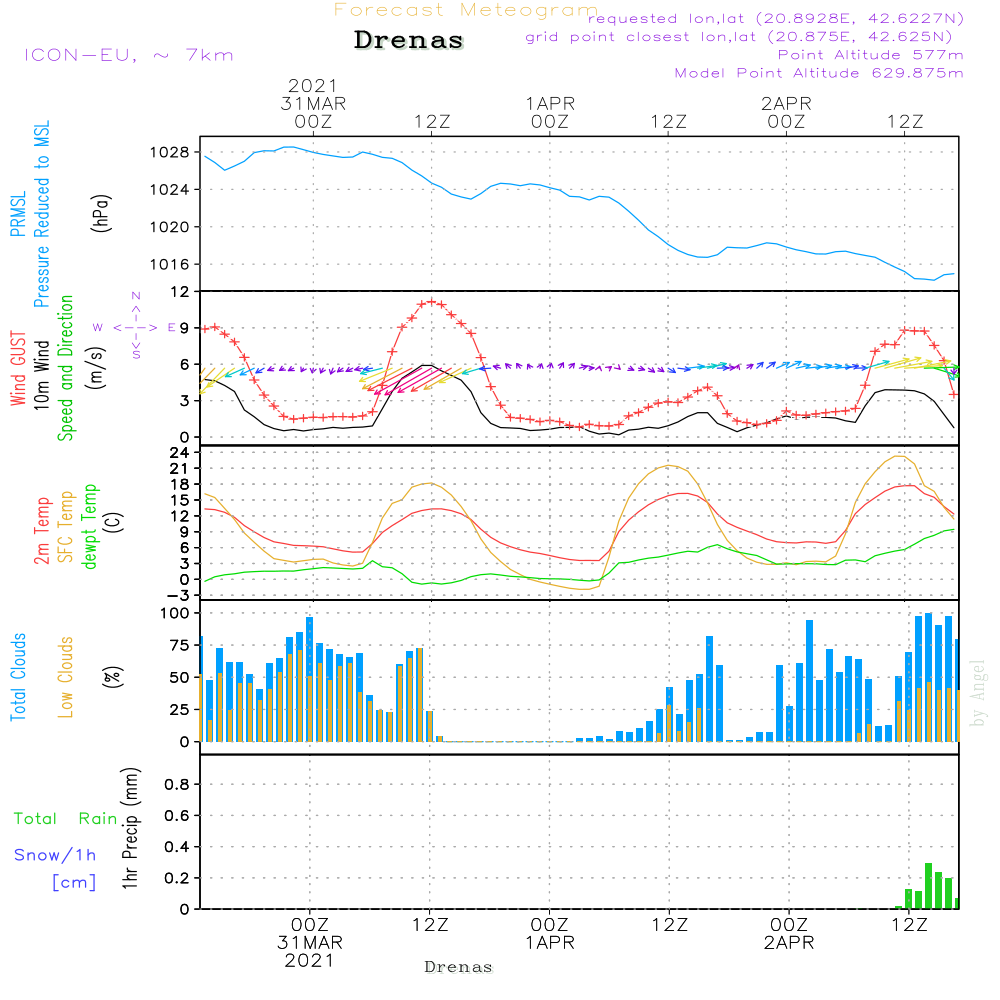
Task: Click the peak red wind gust marker
Action: coord(431,301)
